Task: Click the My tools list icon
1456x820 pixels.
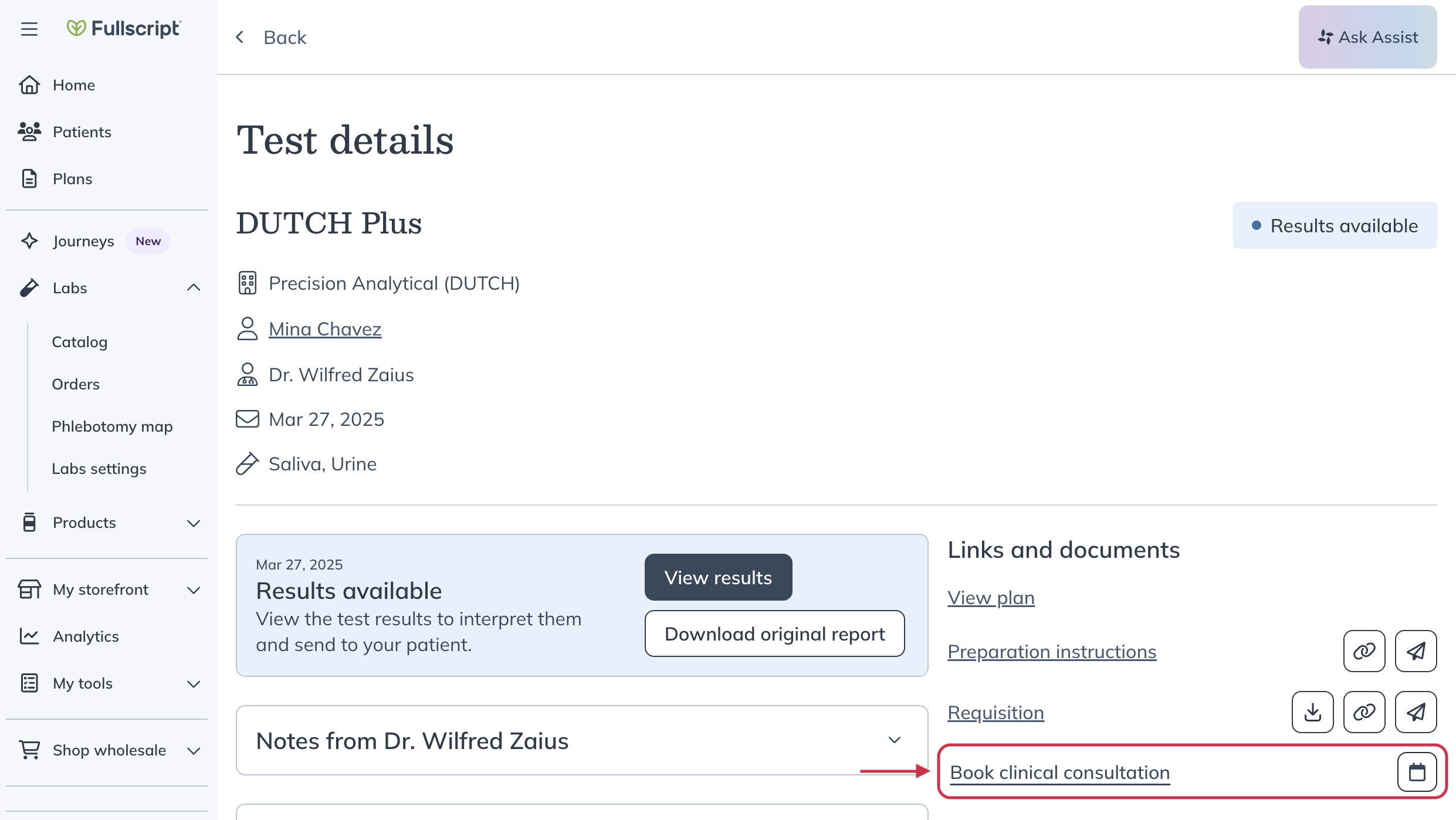Action: (x=29, y=683)
